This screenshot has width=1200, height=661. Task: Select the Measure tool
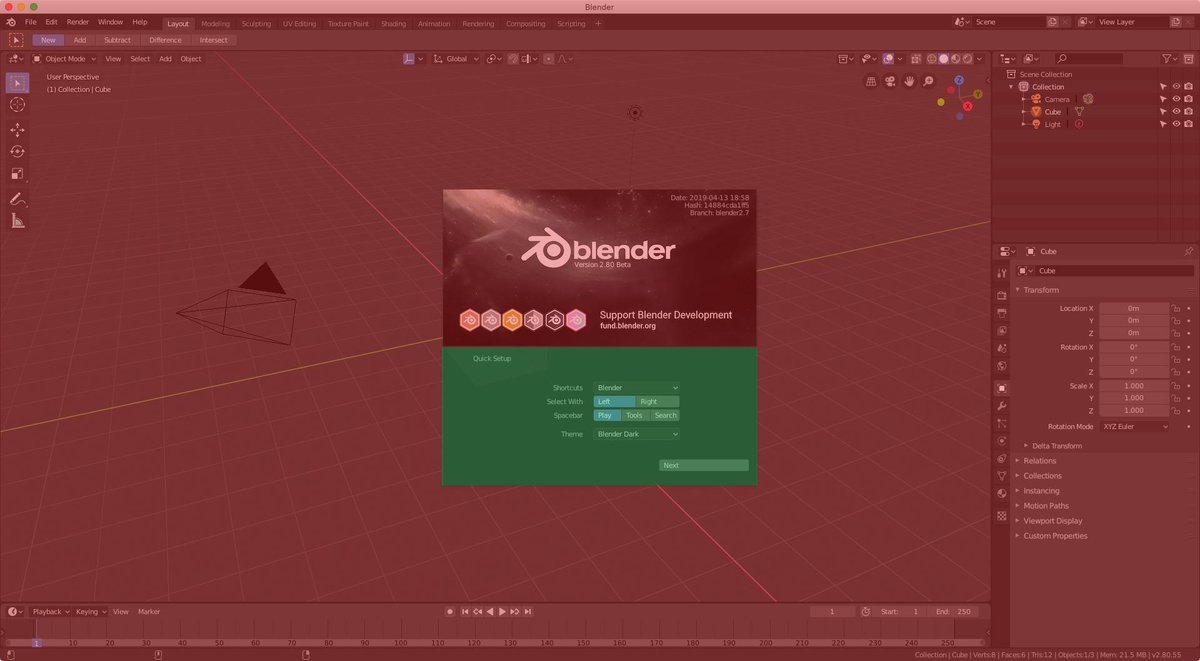(17, 221)
